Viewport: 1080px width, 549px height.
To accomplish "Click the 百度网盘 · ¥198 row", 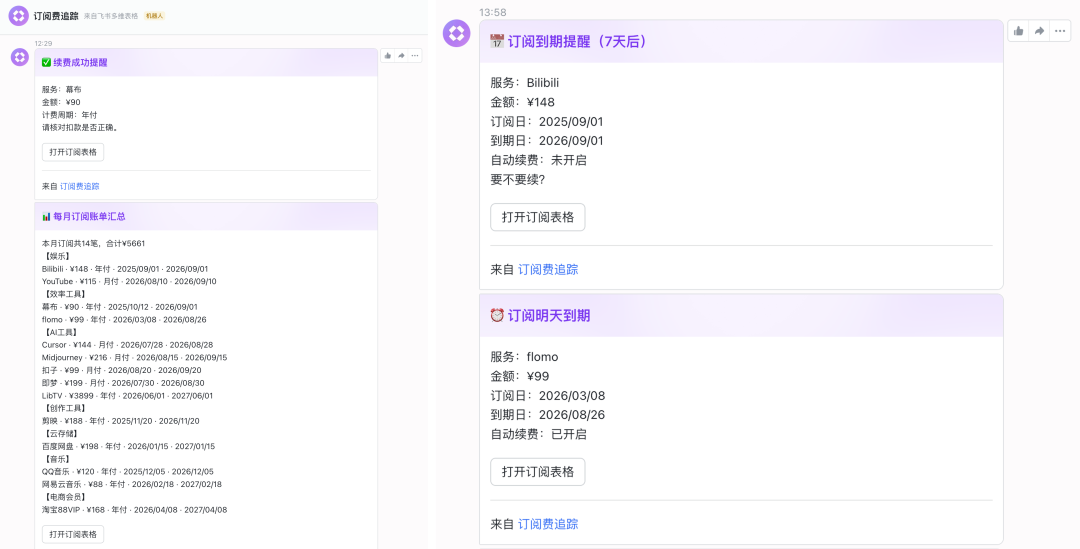I will coord(129,446).
